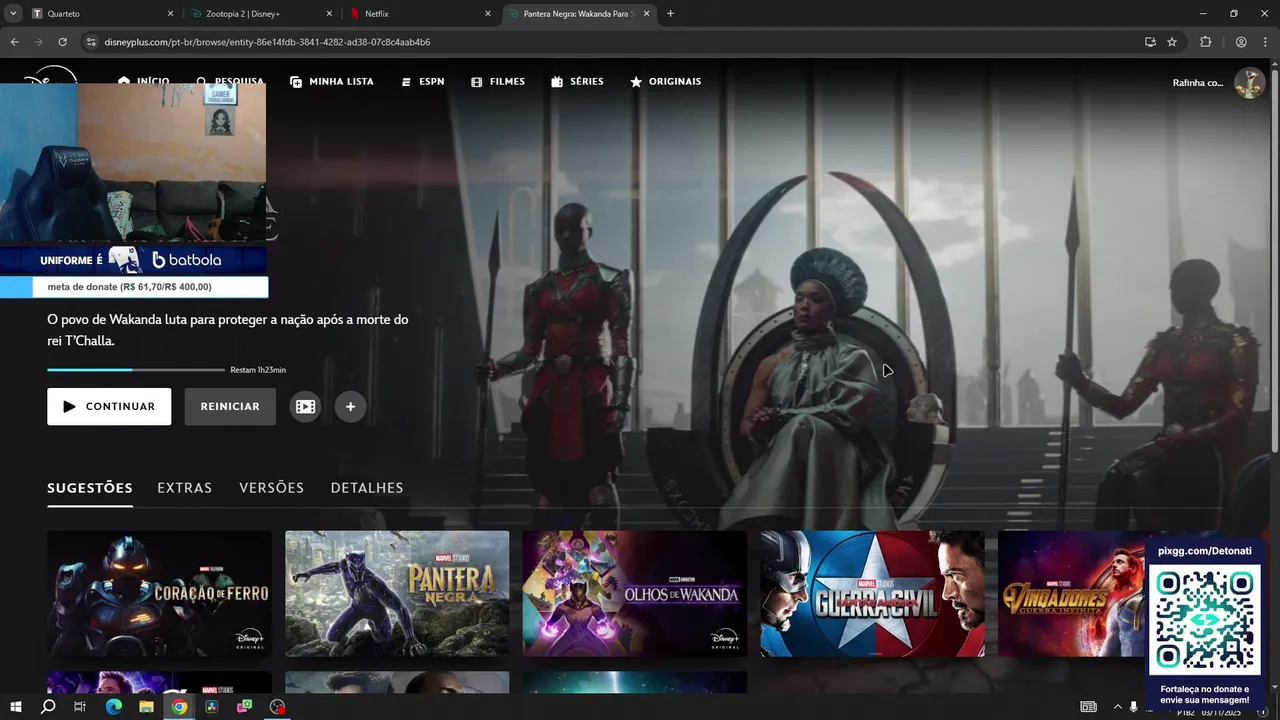Open the Início home nav item

point(143,81)
